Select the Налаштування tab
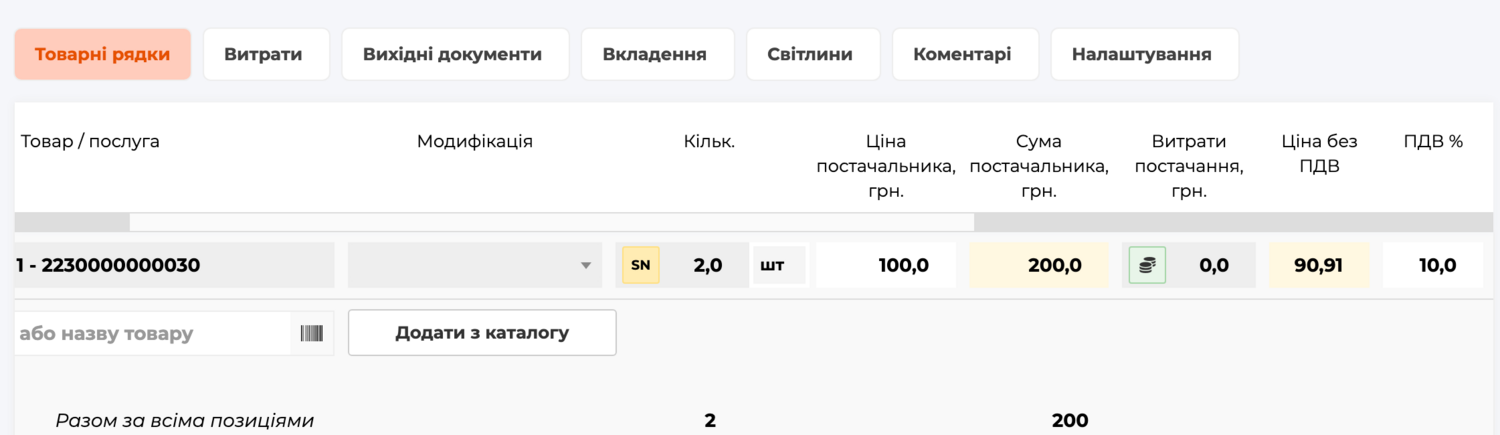 point(1142,54)
